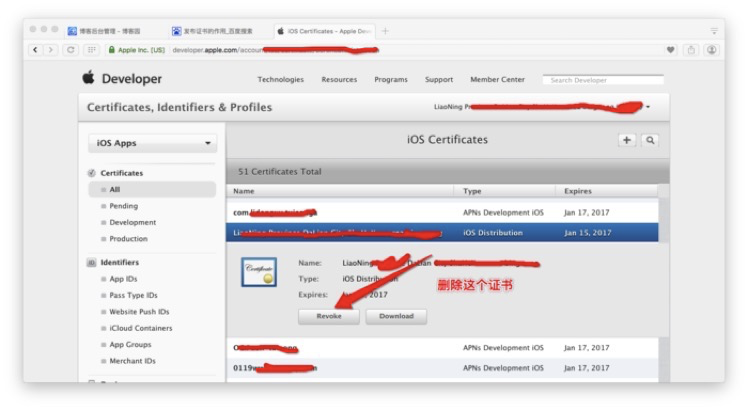Open Member Center in the navigation

coord(498,79)
